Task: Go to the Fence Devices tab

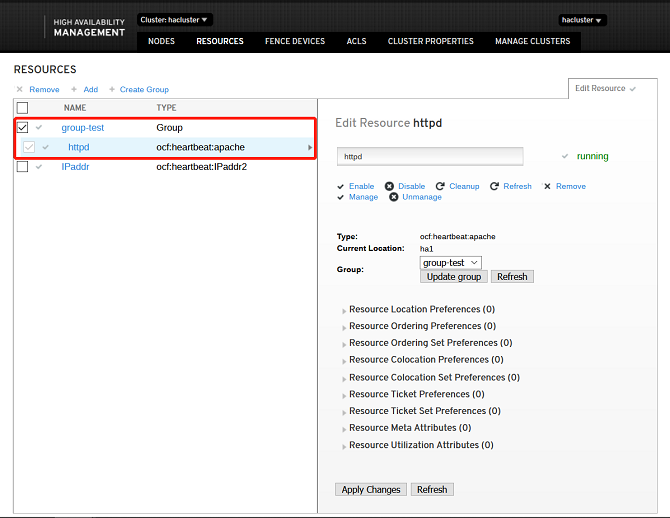Action: point(294,41)
